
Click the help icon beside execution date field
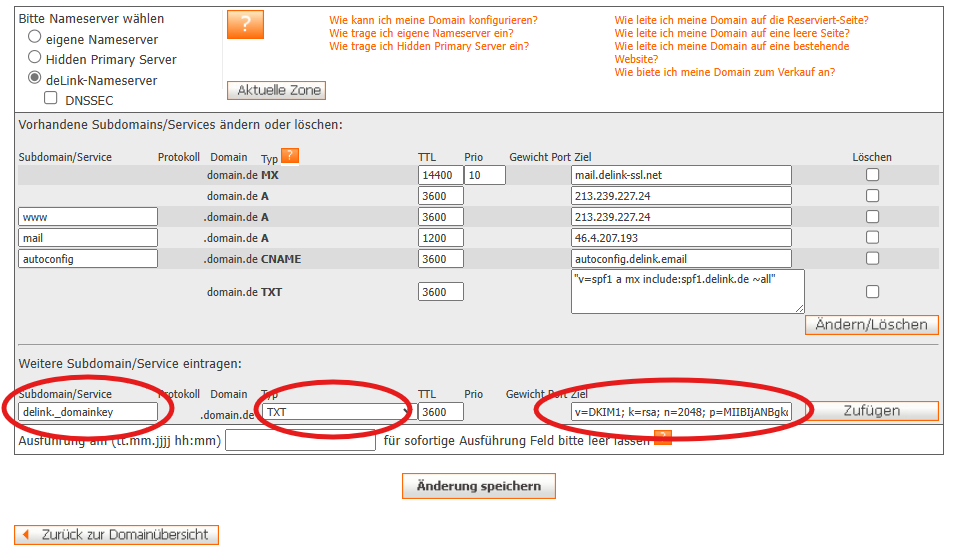(662, 438)
